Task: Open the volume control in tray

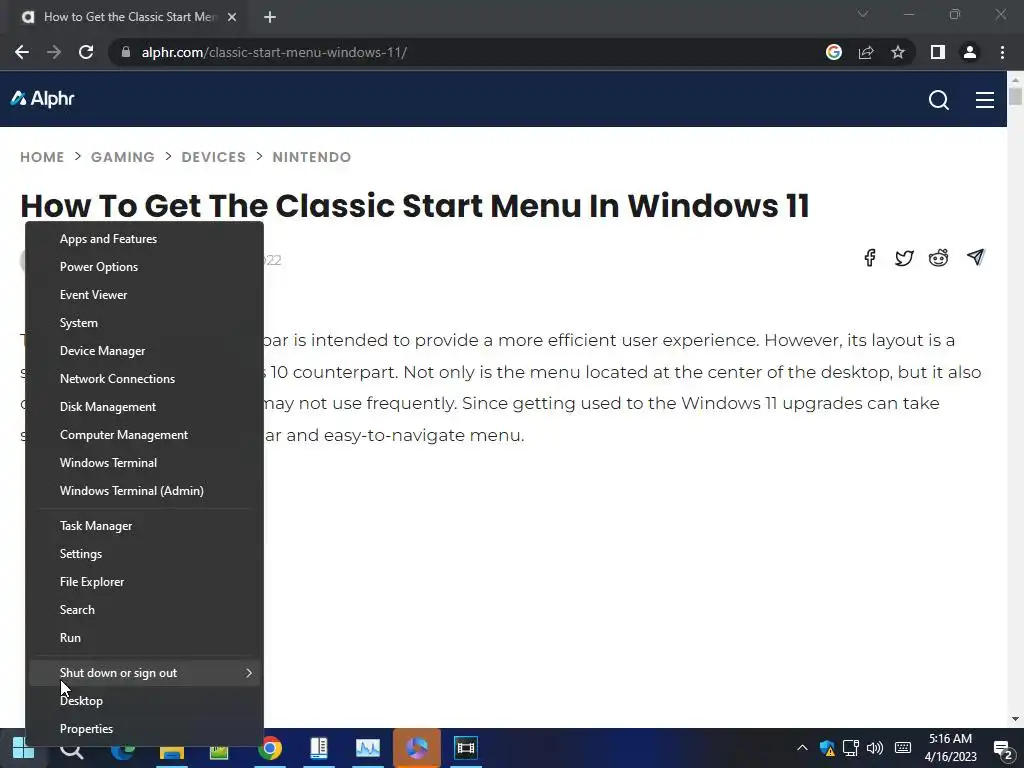Action: click(x=875, y=748)
